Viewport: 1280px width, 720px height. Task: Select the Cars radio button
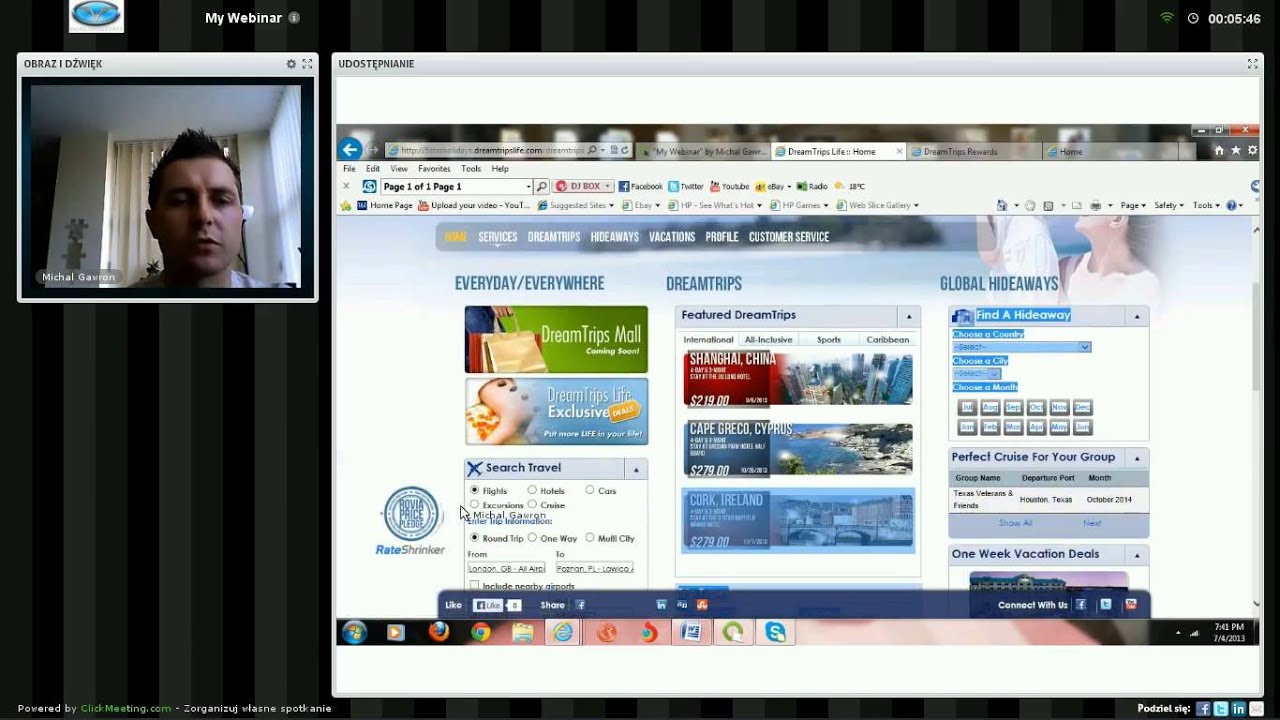click(590, 490)
